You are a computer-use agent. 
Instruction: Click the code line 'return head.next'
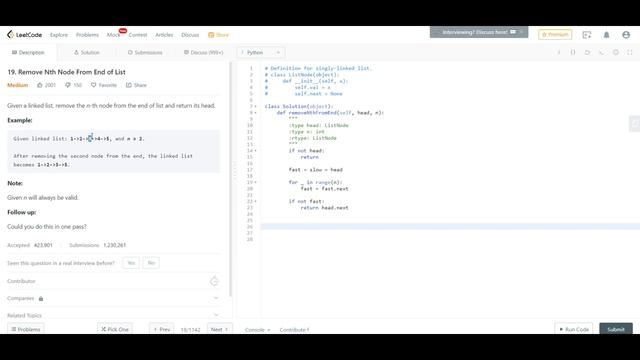click(x=324, y=208)
